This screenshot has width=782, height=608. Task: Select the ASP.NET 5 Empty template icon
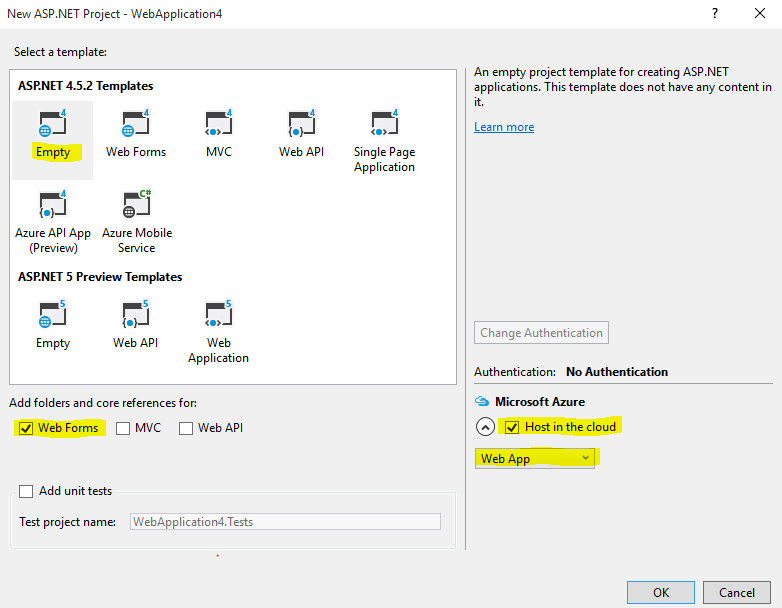pyautogui.click(x=53, y=316)
